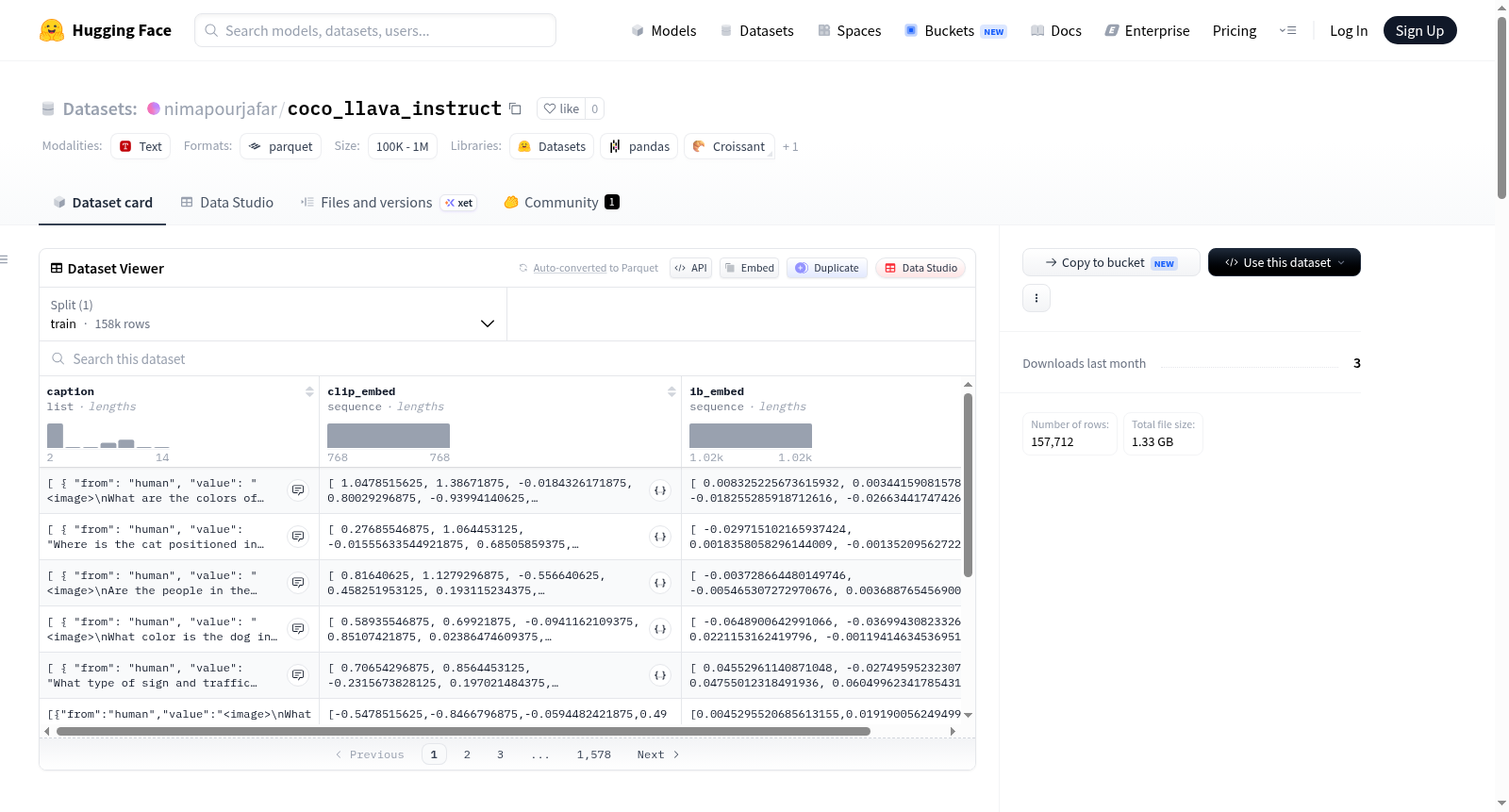Focus the main search models field
The height and width of the screenshot is (812, 1509).
(375, 30)
